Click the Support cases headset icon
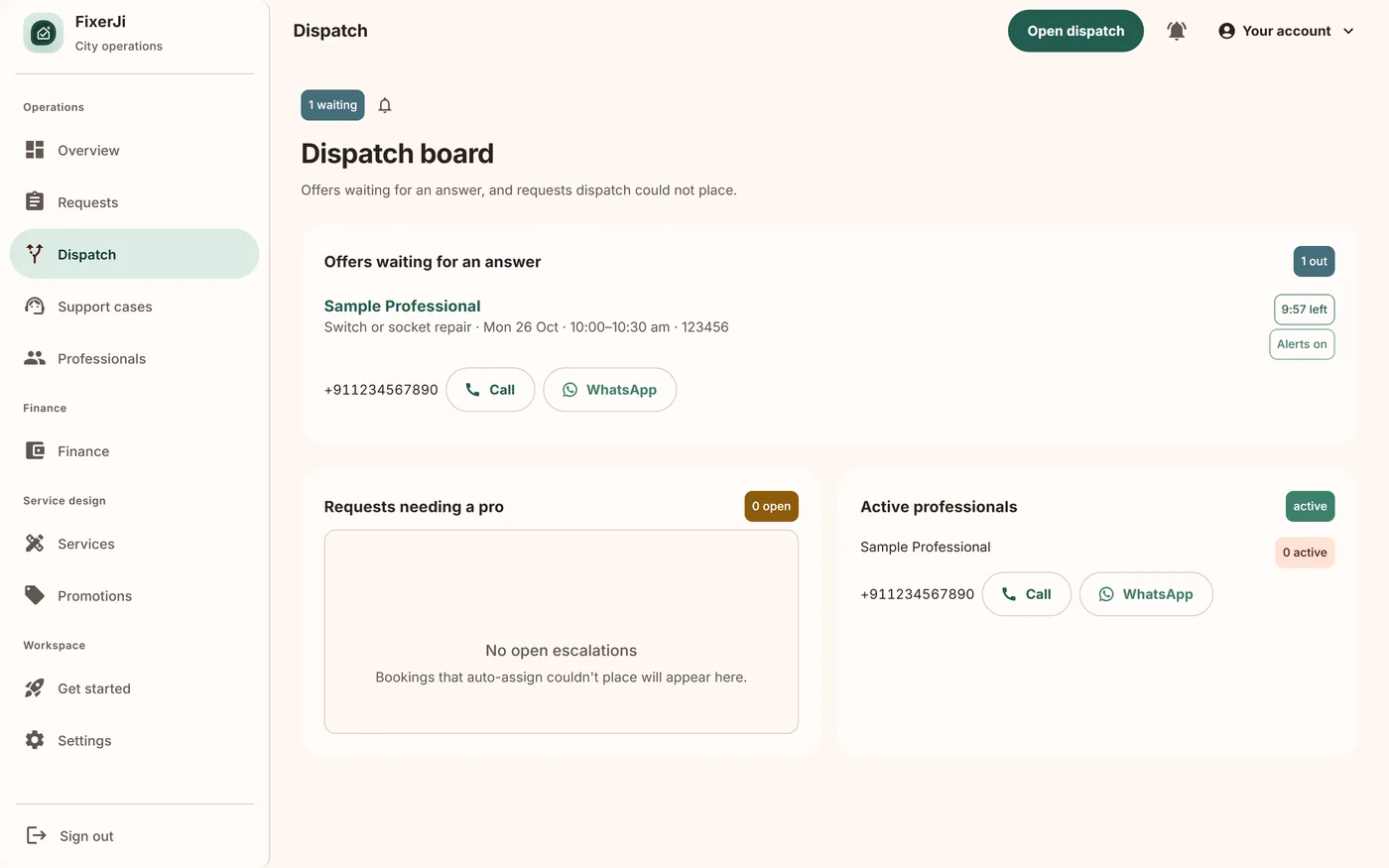Image resolution: width=1389 pixels, height=868 pixels. pyautogui.click(x=35, y=306)
